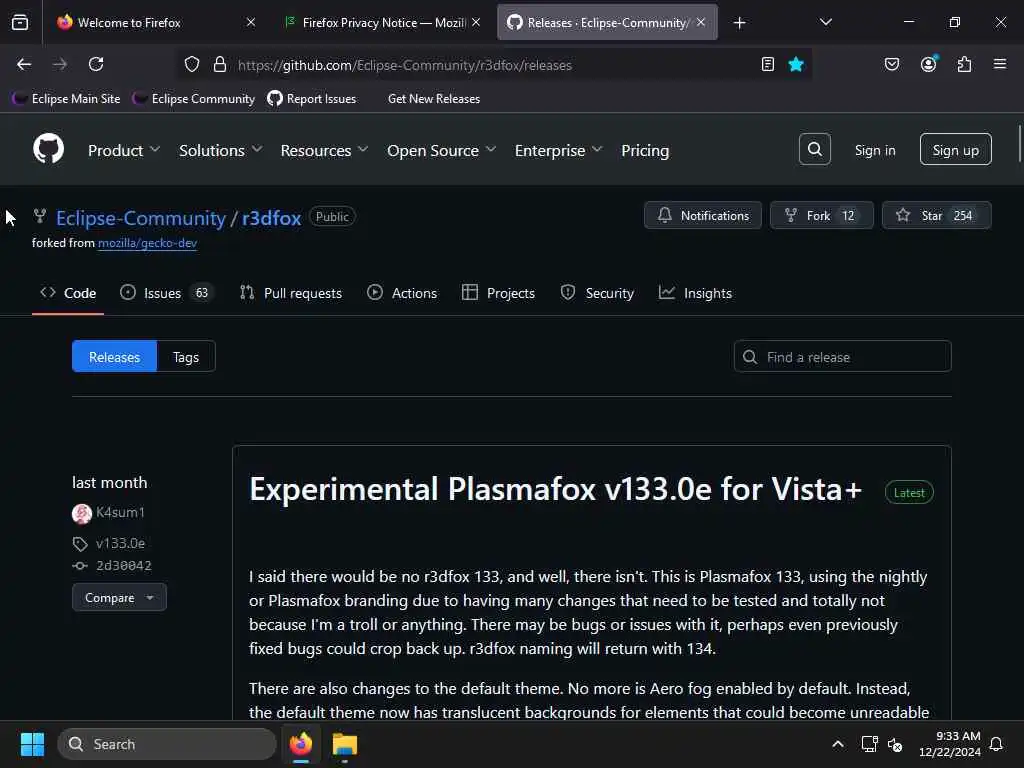Show site security info padlock
The height and width of the screenshot is (768, 1024).
click(x=220, y=65)
